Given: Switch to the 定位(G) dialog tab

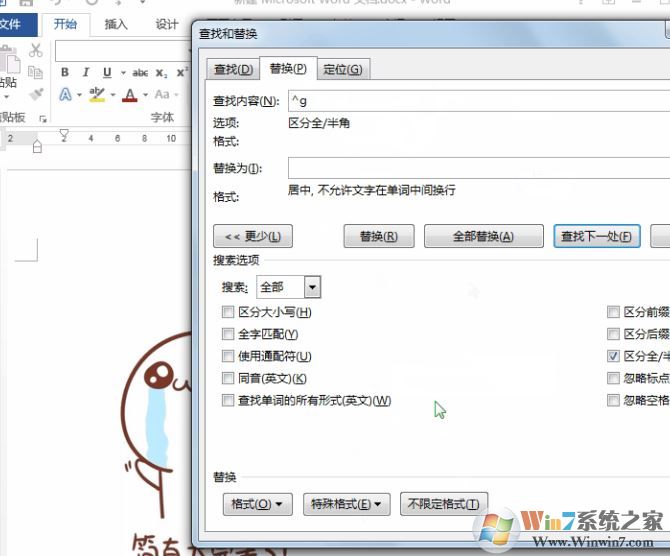Looking at the screenshot, I should 343,69.
